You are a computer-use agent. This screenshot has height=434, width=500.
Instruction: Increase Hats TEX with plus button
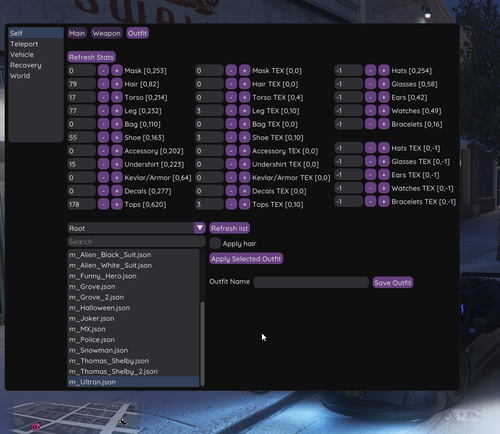click(384, 148)
